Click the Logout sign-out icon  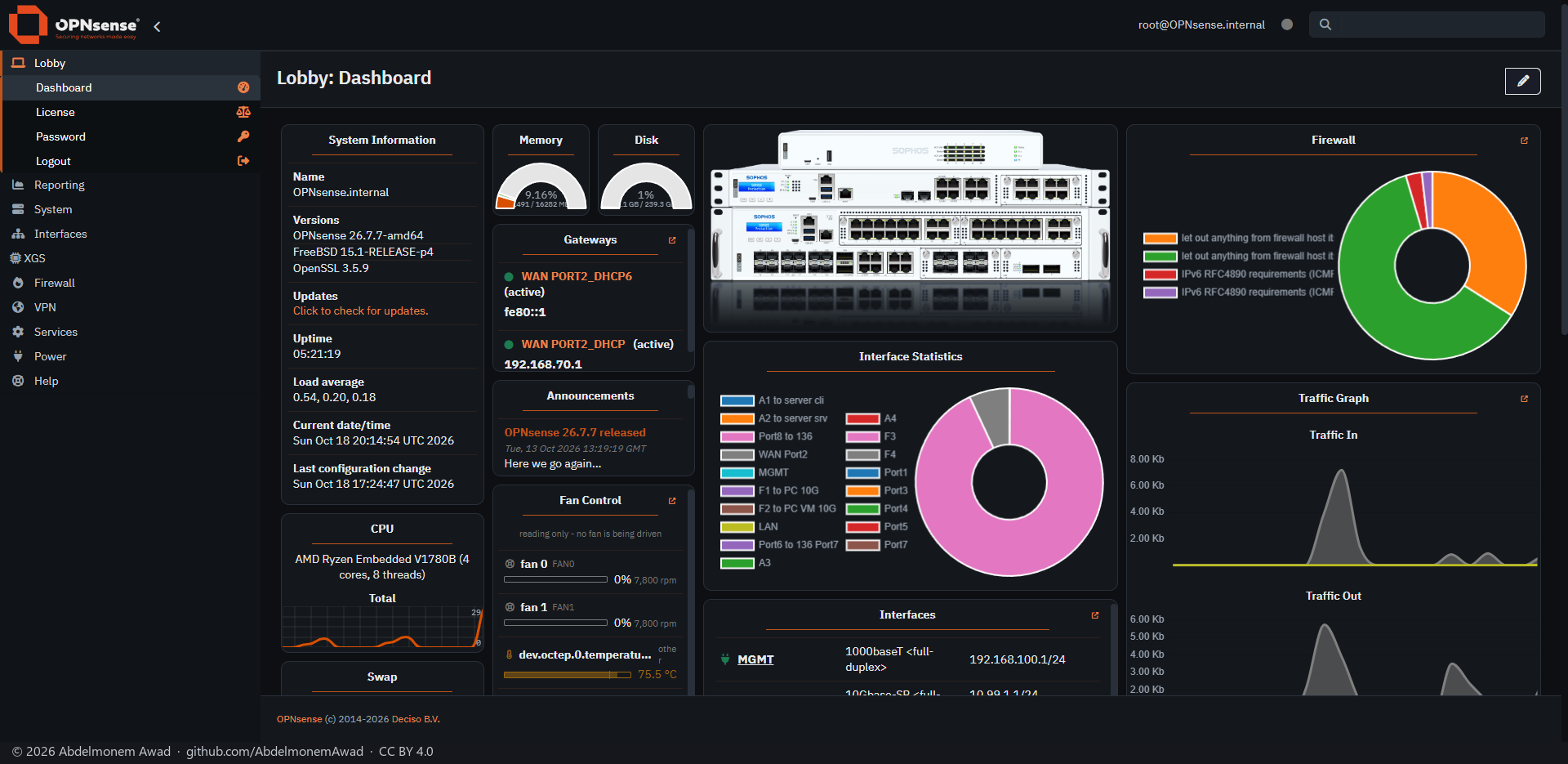coord(243,161)
